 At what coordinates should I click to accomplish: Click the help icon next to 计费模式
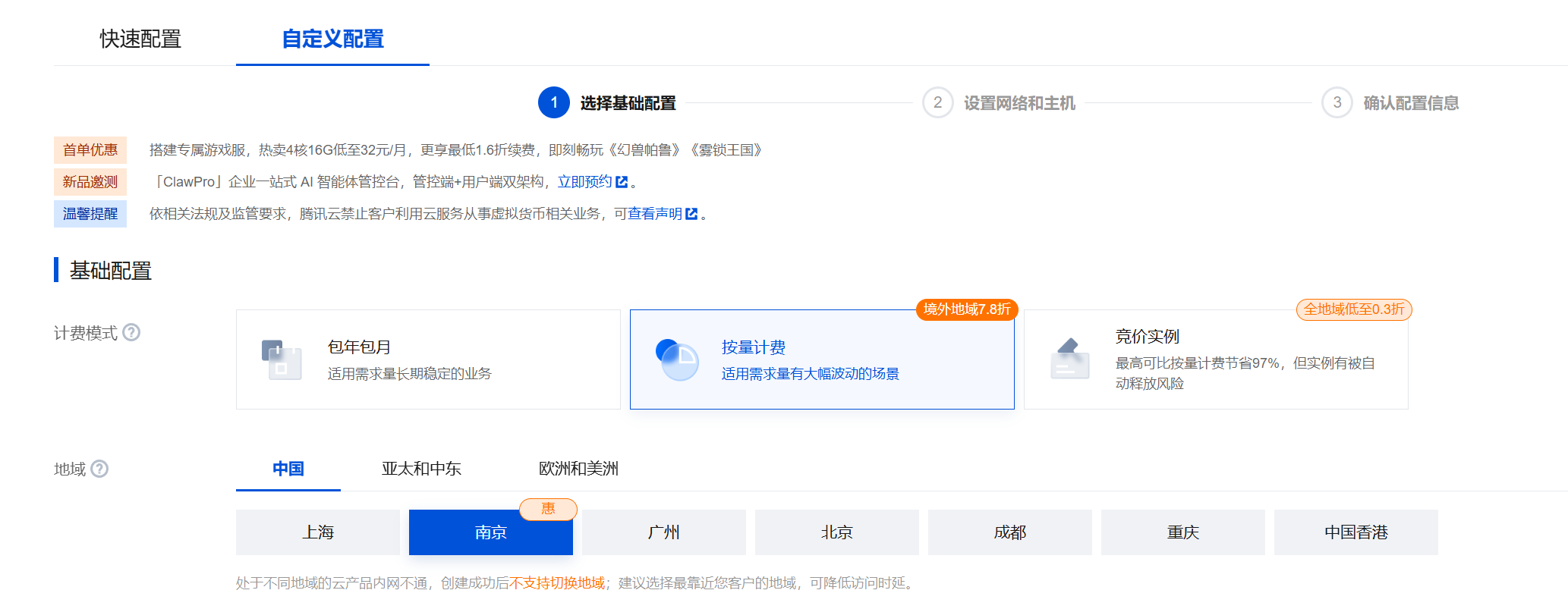[x=131, y=333]
